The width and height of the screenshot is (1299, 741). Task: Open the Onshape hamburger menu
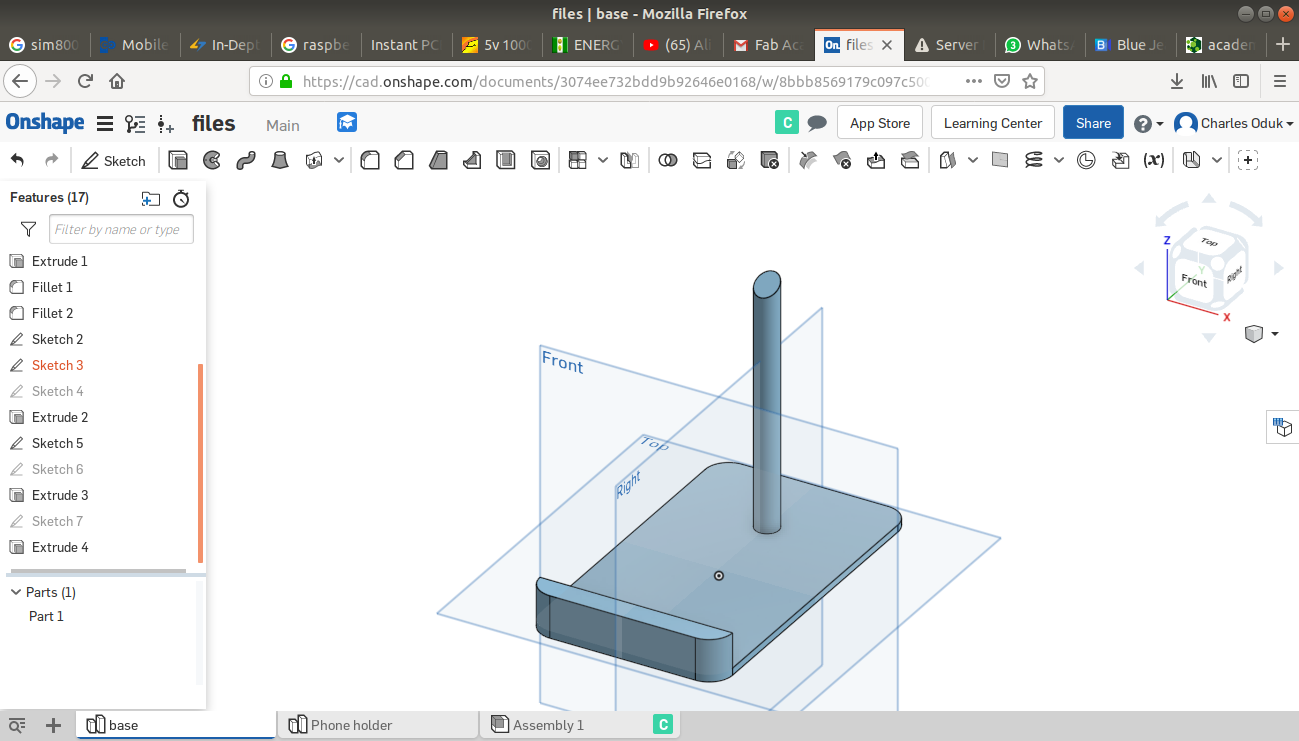coord(104,124)
